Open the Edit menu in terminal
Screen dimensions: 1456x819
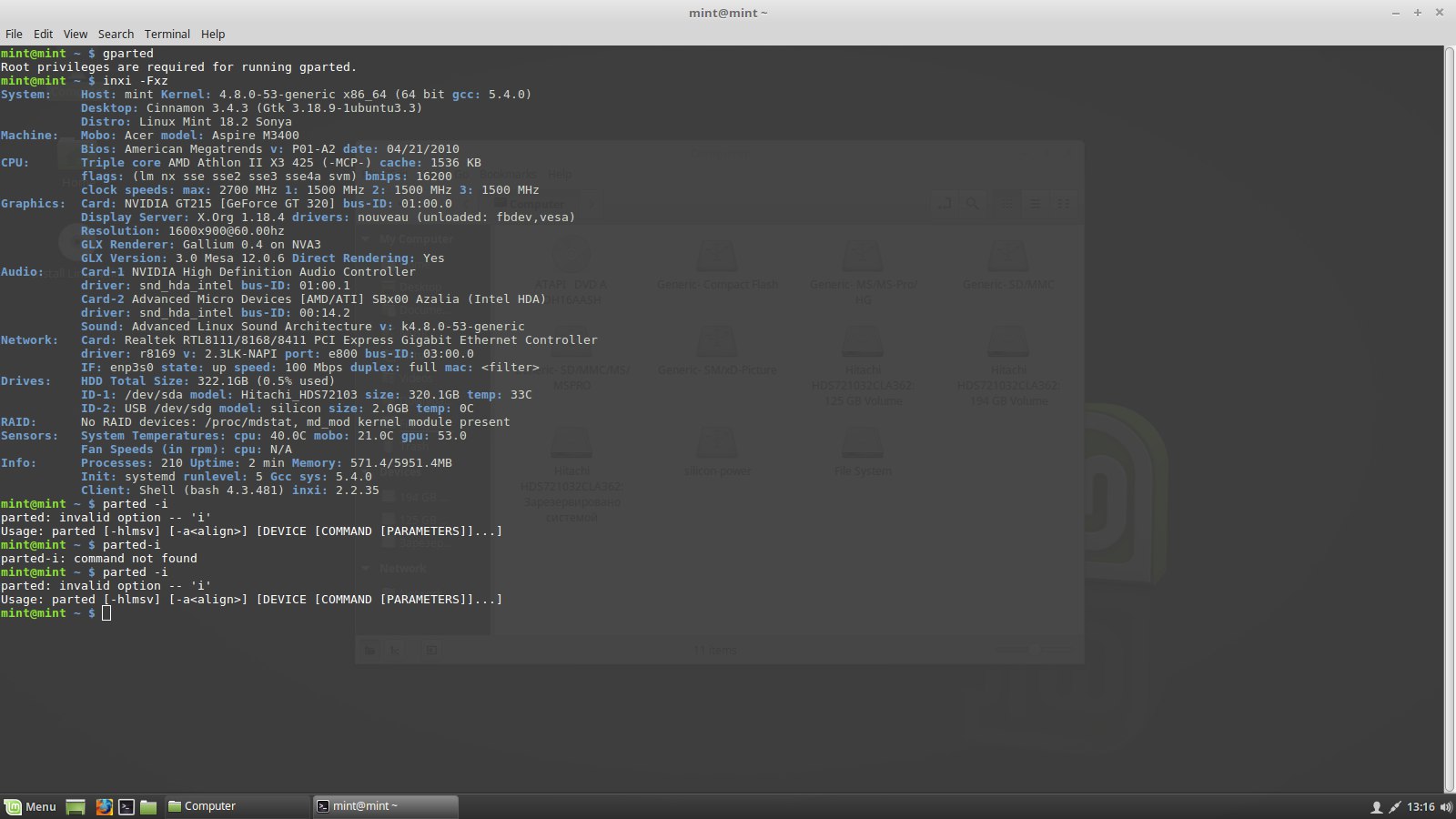click(x=43, y=34)
